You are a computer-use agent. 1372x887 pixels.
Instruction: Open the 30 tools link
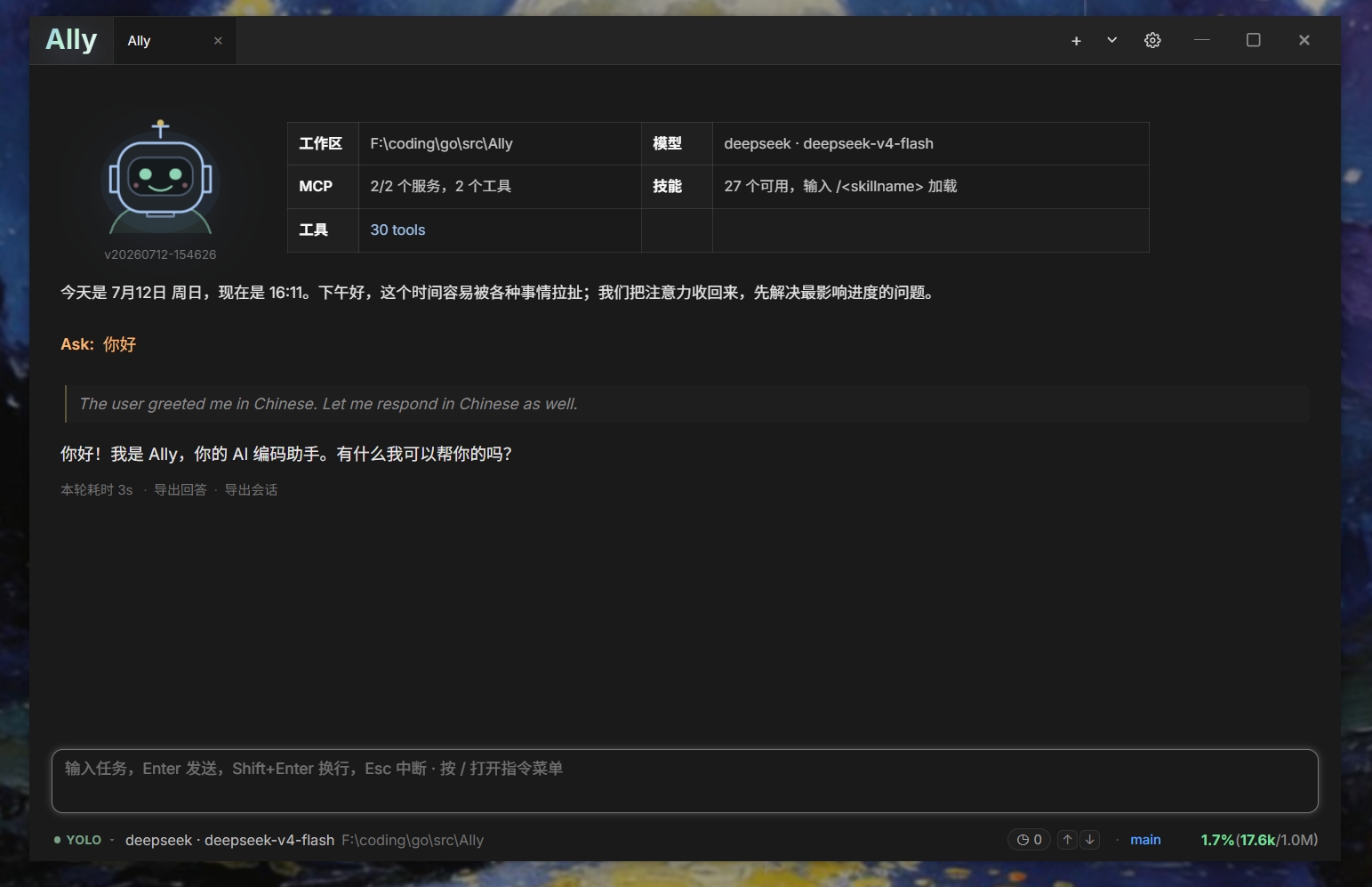coord(397,230)
